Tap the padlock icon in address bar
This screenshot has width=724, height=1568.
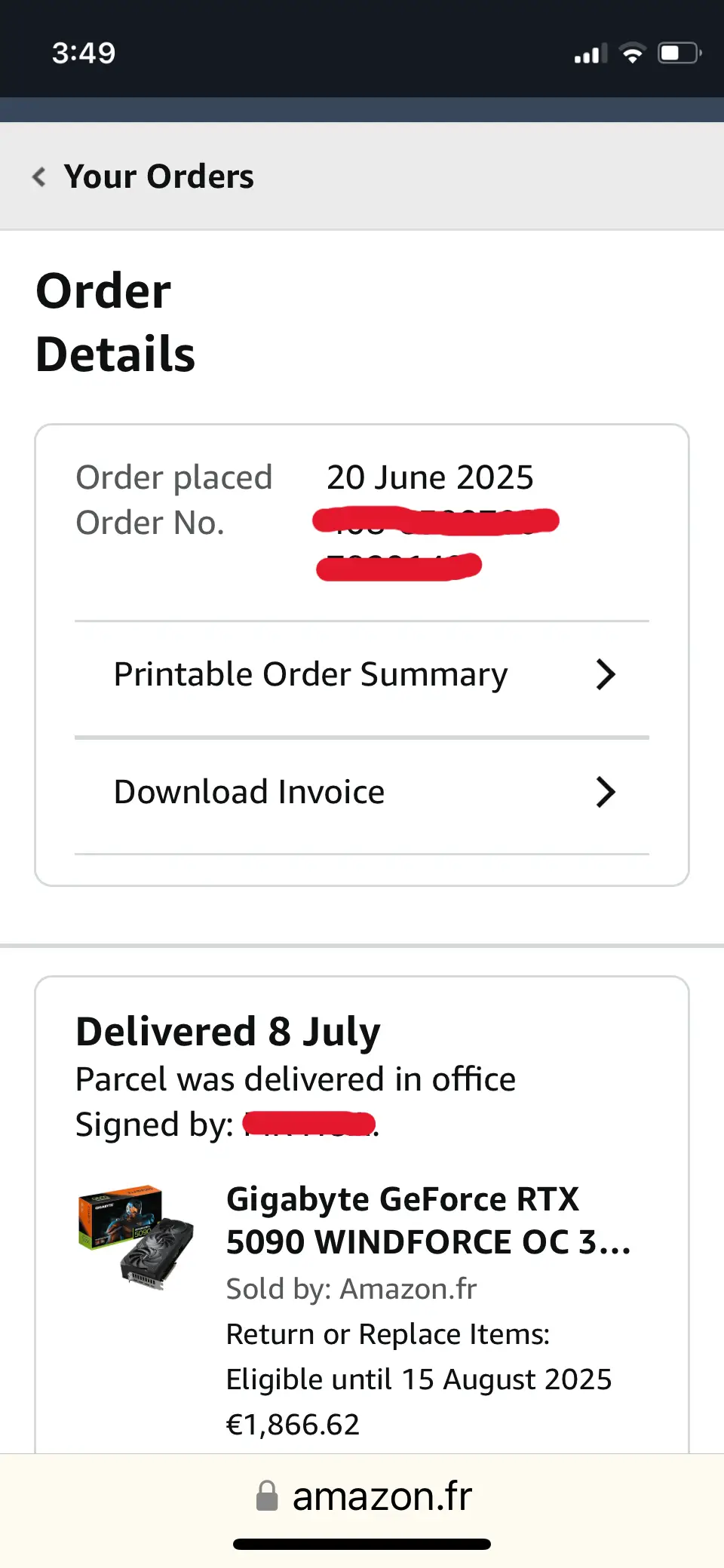click(x=267, y=1496)
